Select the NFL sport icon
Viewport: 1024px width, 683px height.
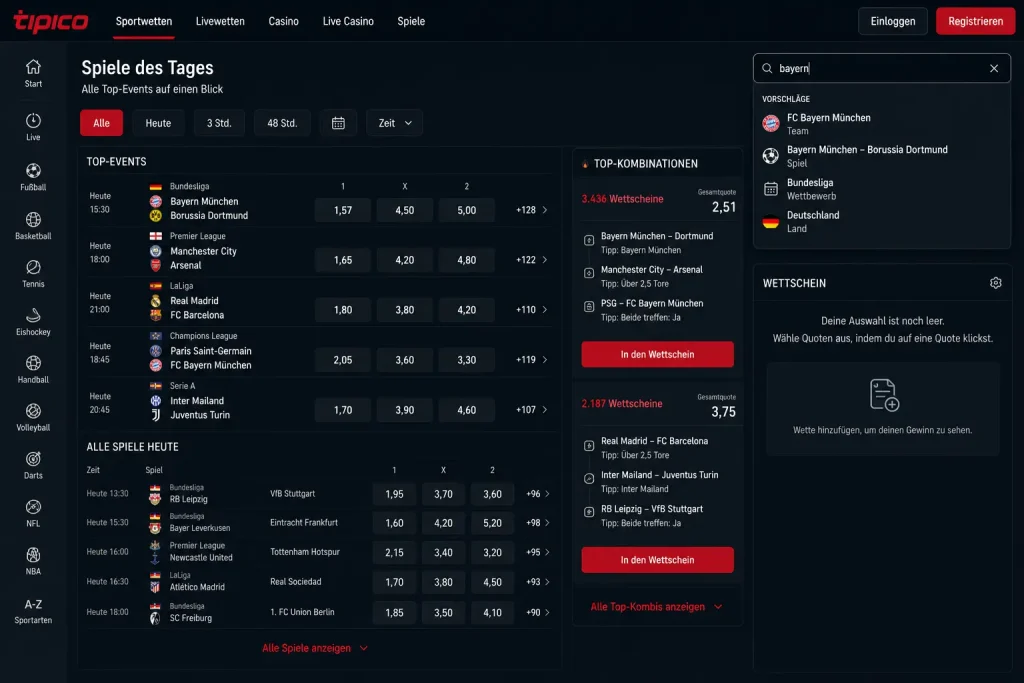[x=33, y=507]
